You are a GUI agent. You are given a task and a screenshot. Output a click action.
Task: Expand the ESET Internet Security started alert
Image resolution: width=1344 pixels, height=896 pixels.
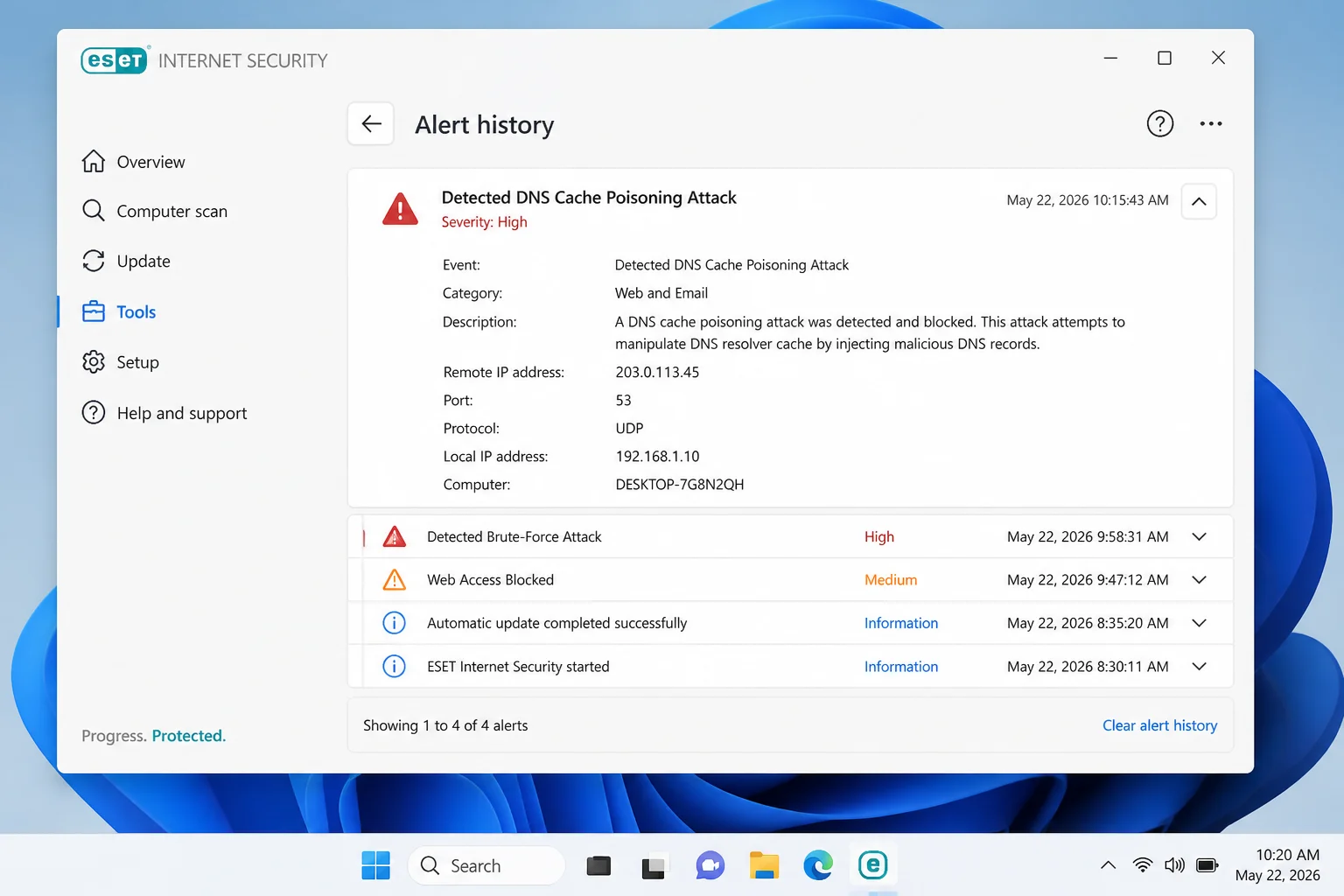click(1199, 666)
